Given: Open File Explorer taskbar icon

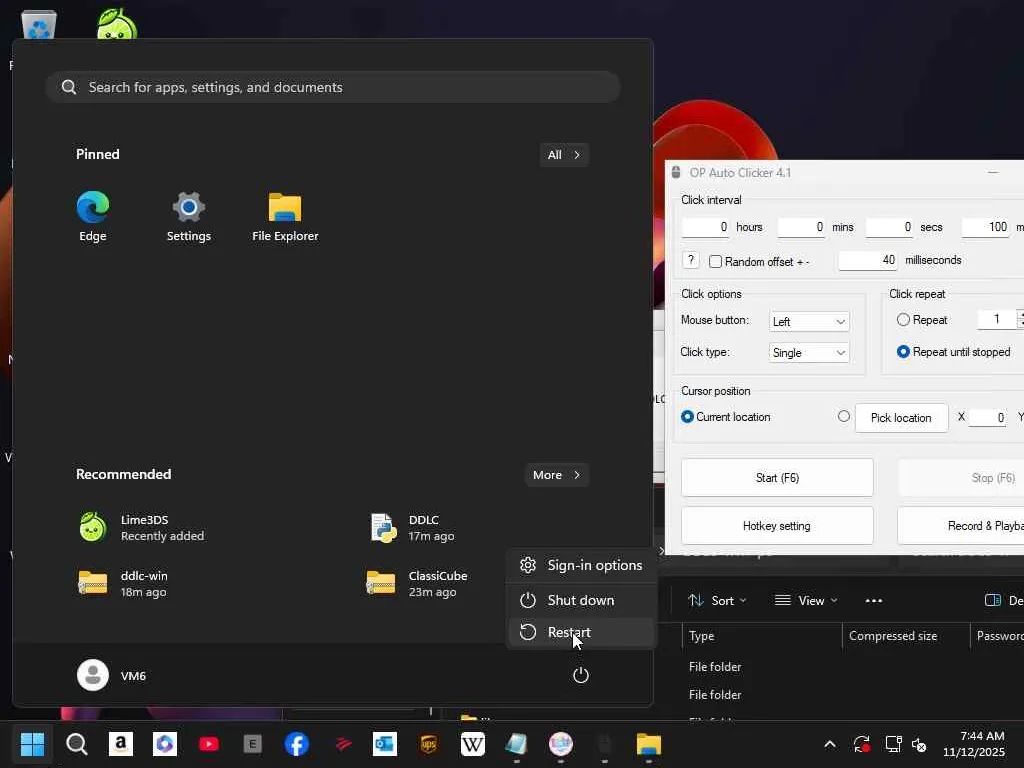Looking at the screenshot, I should [648, 744].
